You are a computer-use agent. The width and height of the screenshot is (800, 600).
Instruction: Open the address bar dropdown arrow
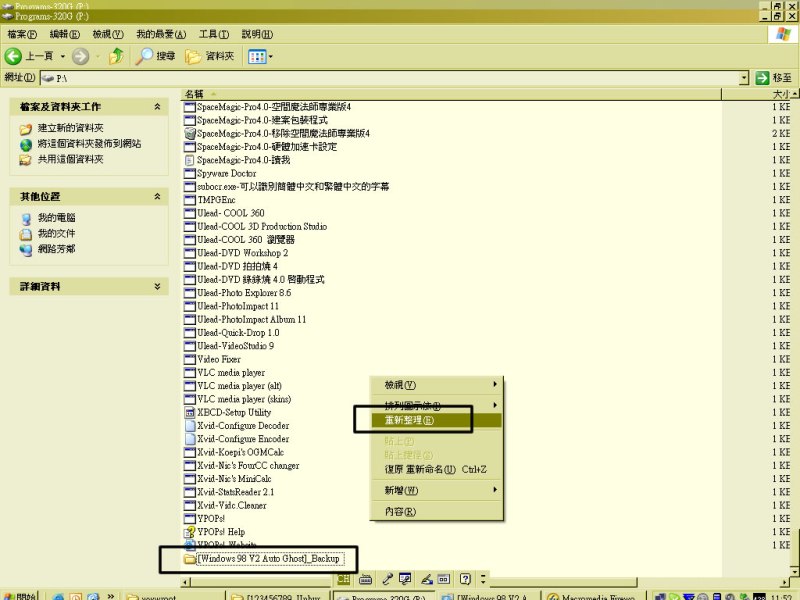pos(744,78)
